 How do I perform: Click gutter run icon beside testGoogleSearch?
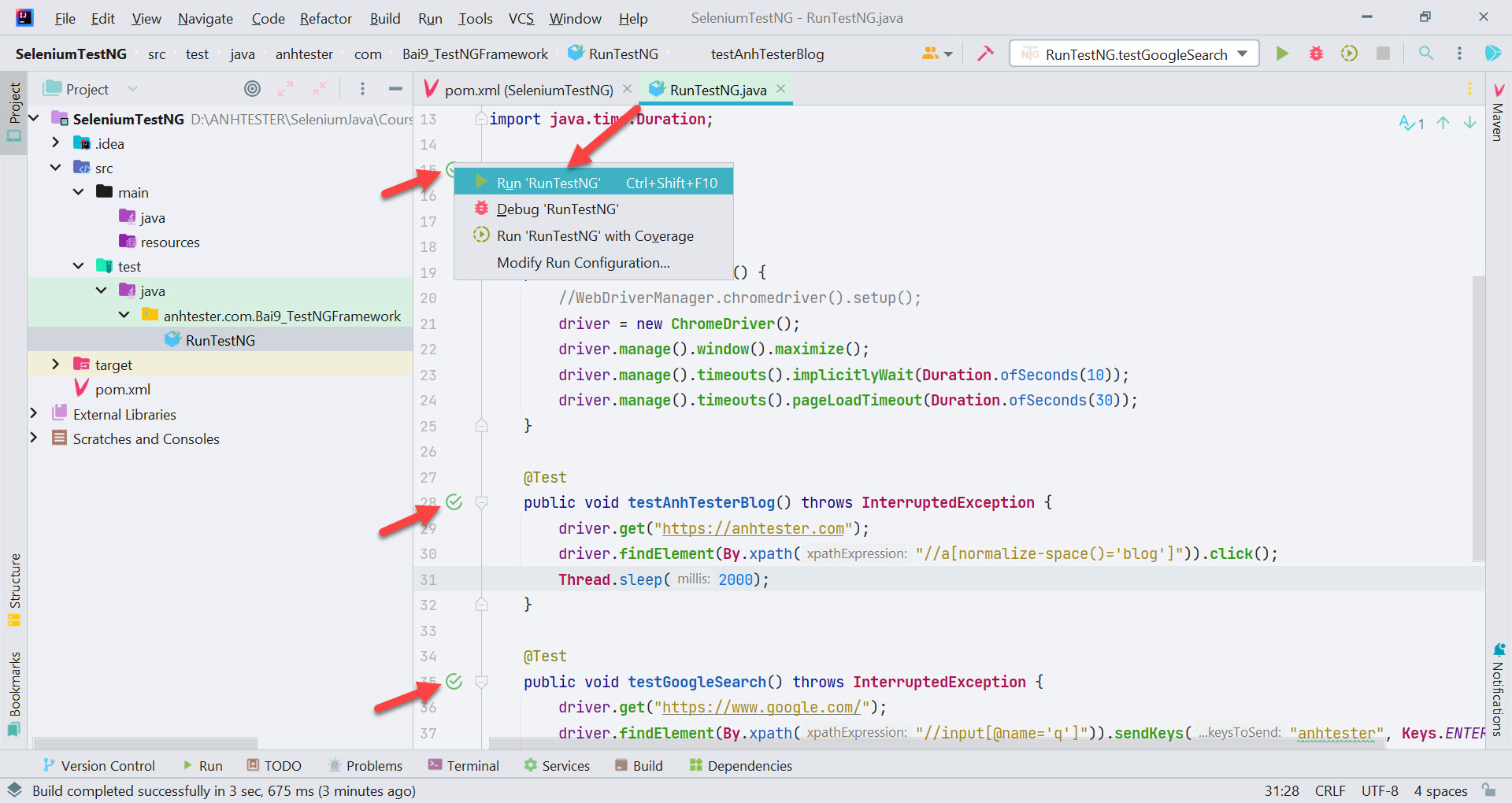(454, 682)
